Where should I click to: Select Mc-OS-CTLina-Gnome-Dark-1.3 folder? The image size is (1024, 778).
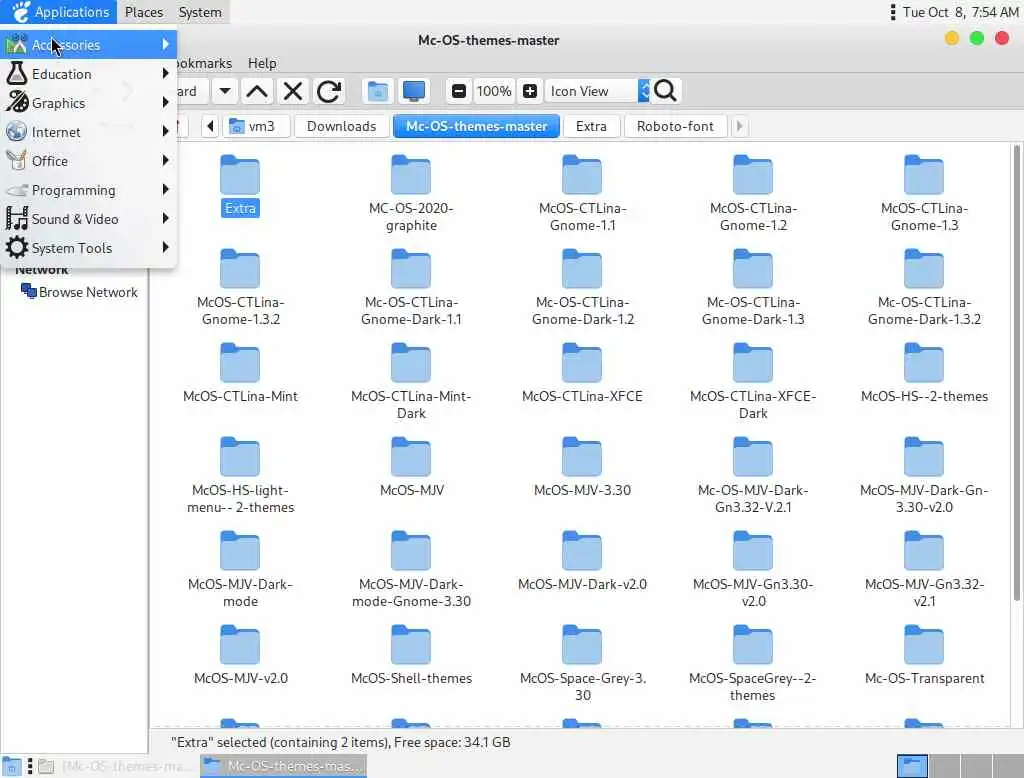(x=753, y=268)
